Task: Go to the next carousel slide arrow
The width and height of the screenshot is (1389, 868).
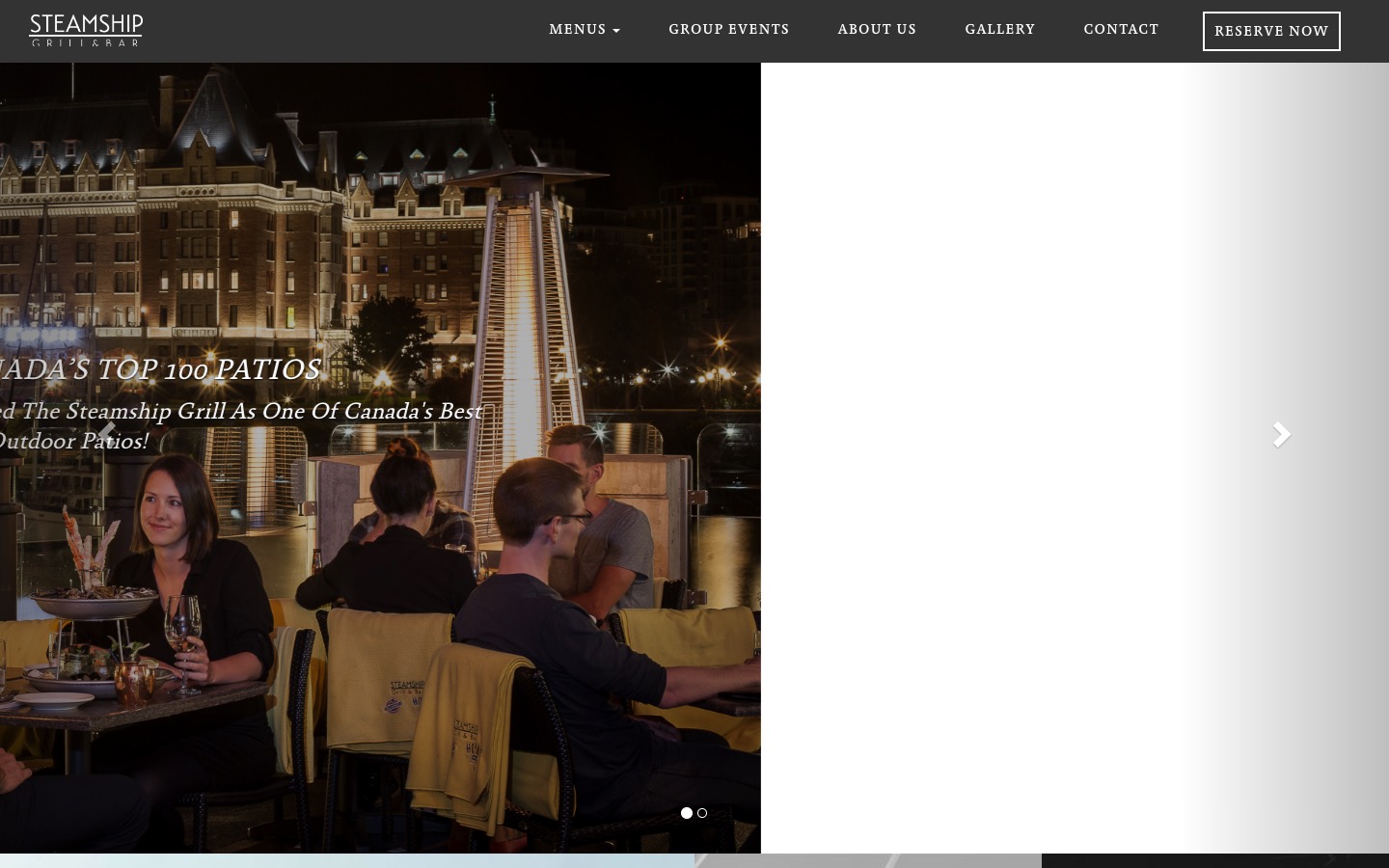Action: click(x=1281, y=435)
